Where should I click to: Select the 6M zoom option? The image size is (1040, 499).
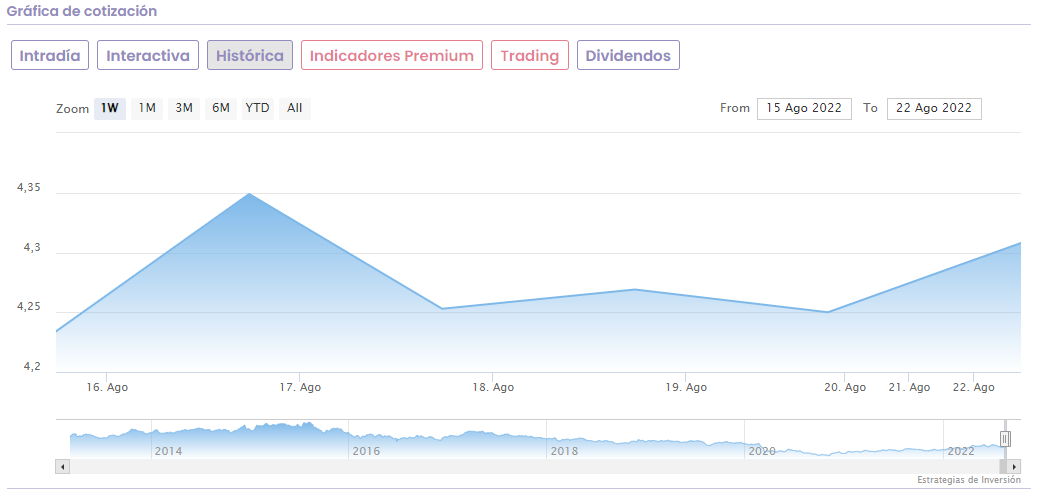221,108
